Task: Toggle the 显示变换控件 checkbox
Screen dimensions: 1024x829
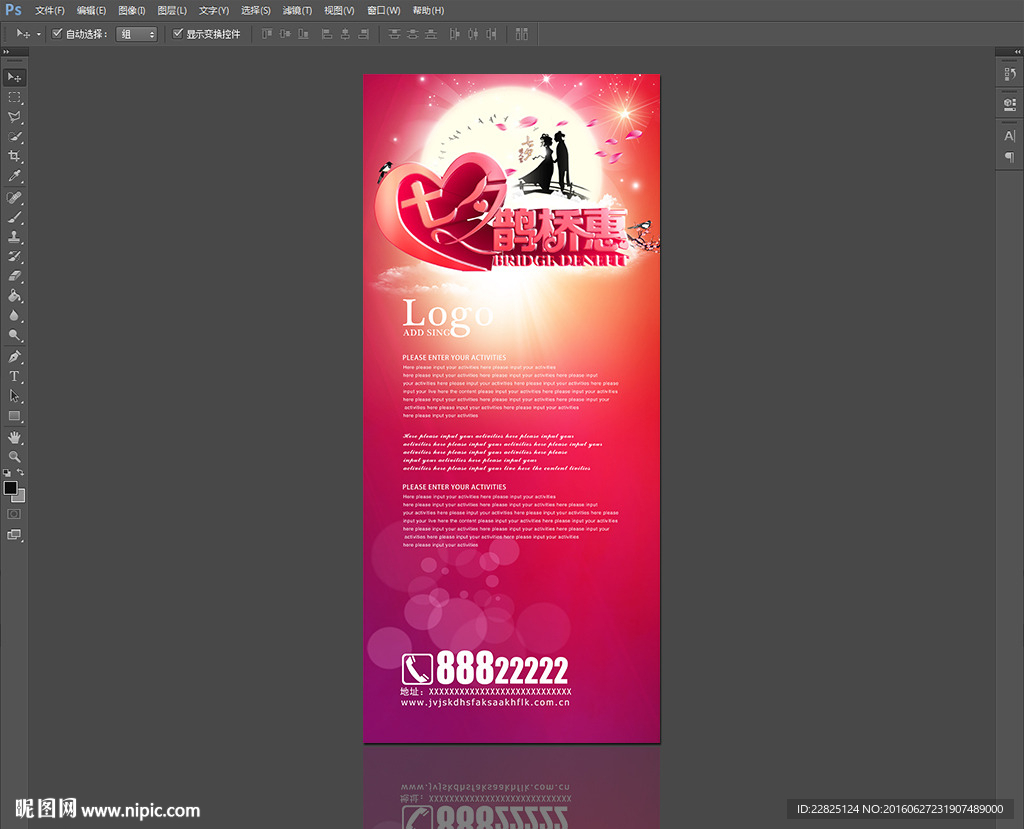Action: (178, 34)
